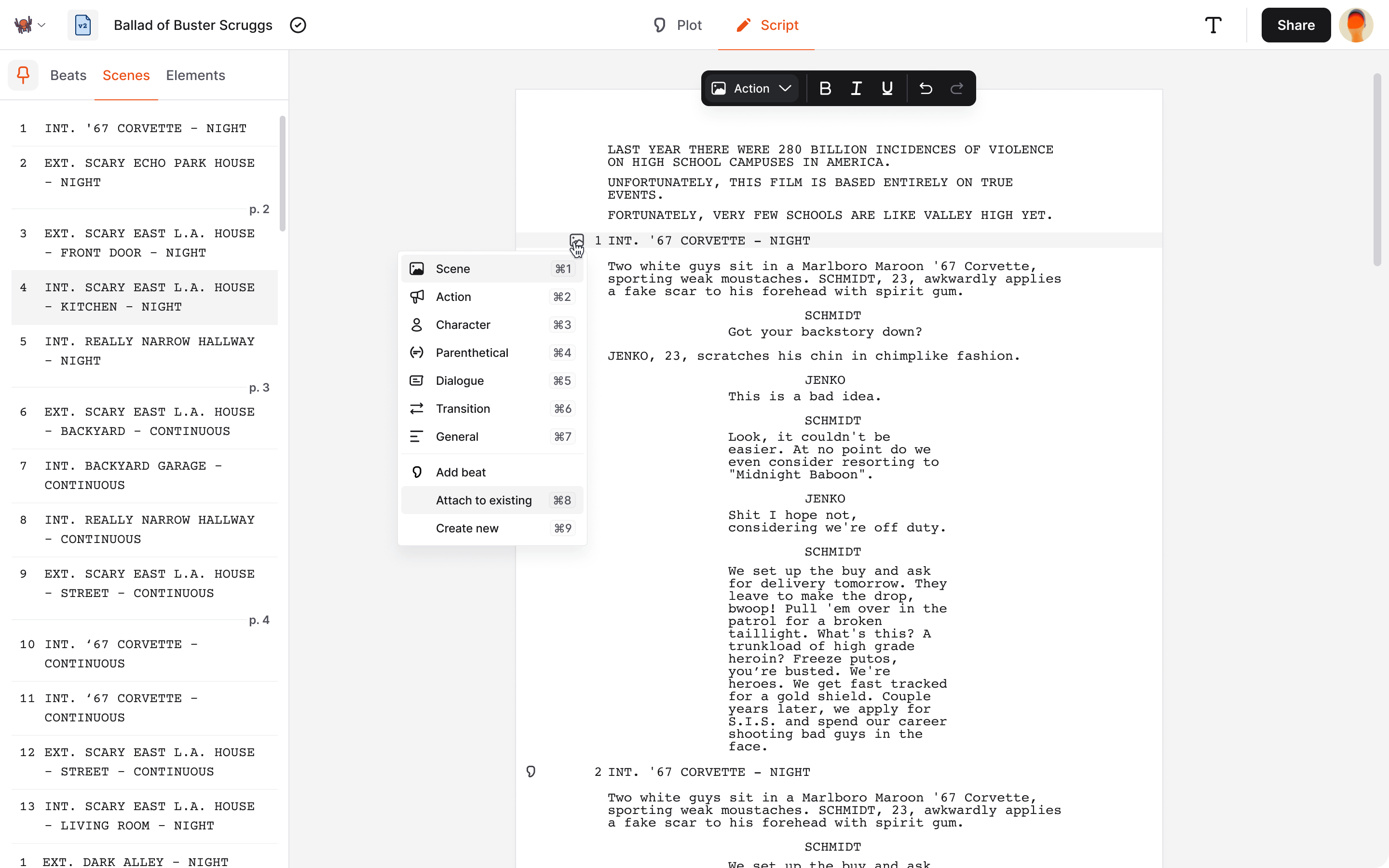1389x868 pixels.
Task: Open the Scenes tab
Action: click(126, 75)
